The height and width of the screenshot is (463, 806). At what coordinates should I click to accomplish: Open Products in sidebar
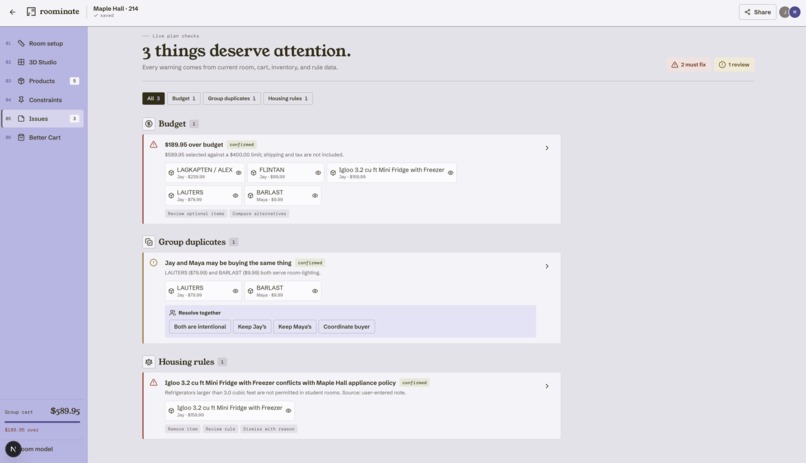43,81
